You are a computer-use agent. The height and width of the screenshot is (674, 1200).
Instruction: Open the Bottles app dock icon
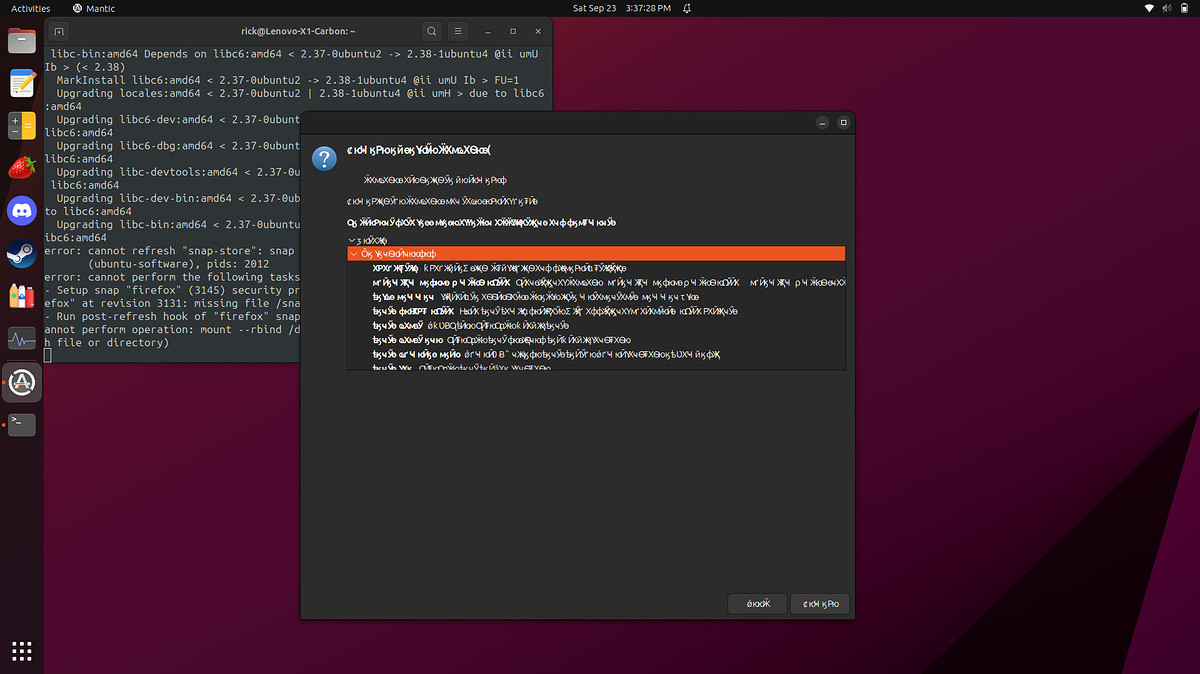coord(22,296)
